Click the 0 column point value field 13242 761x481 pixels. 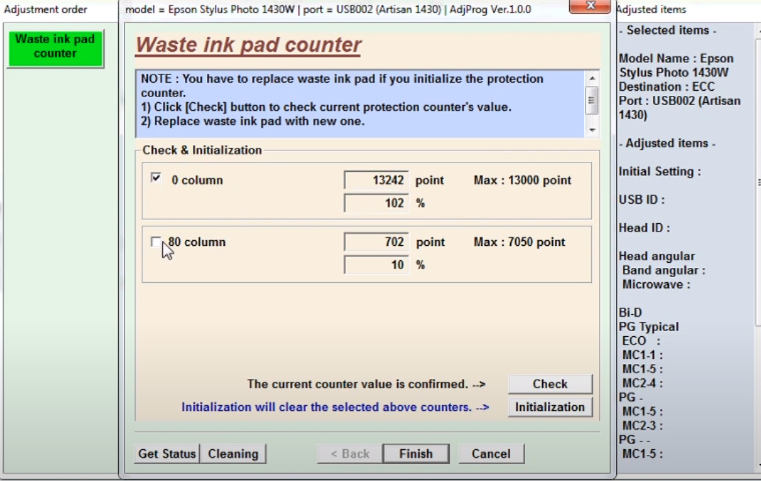point(376,180)
